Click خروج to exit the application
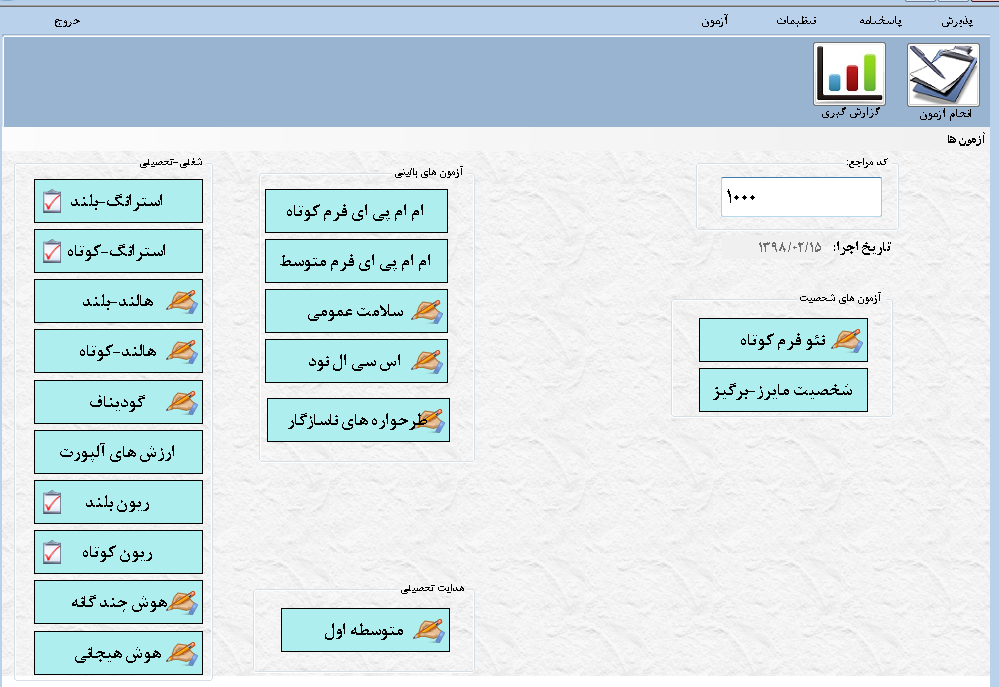This screenshot has width=999, height=687. [65, 20]
